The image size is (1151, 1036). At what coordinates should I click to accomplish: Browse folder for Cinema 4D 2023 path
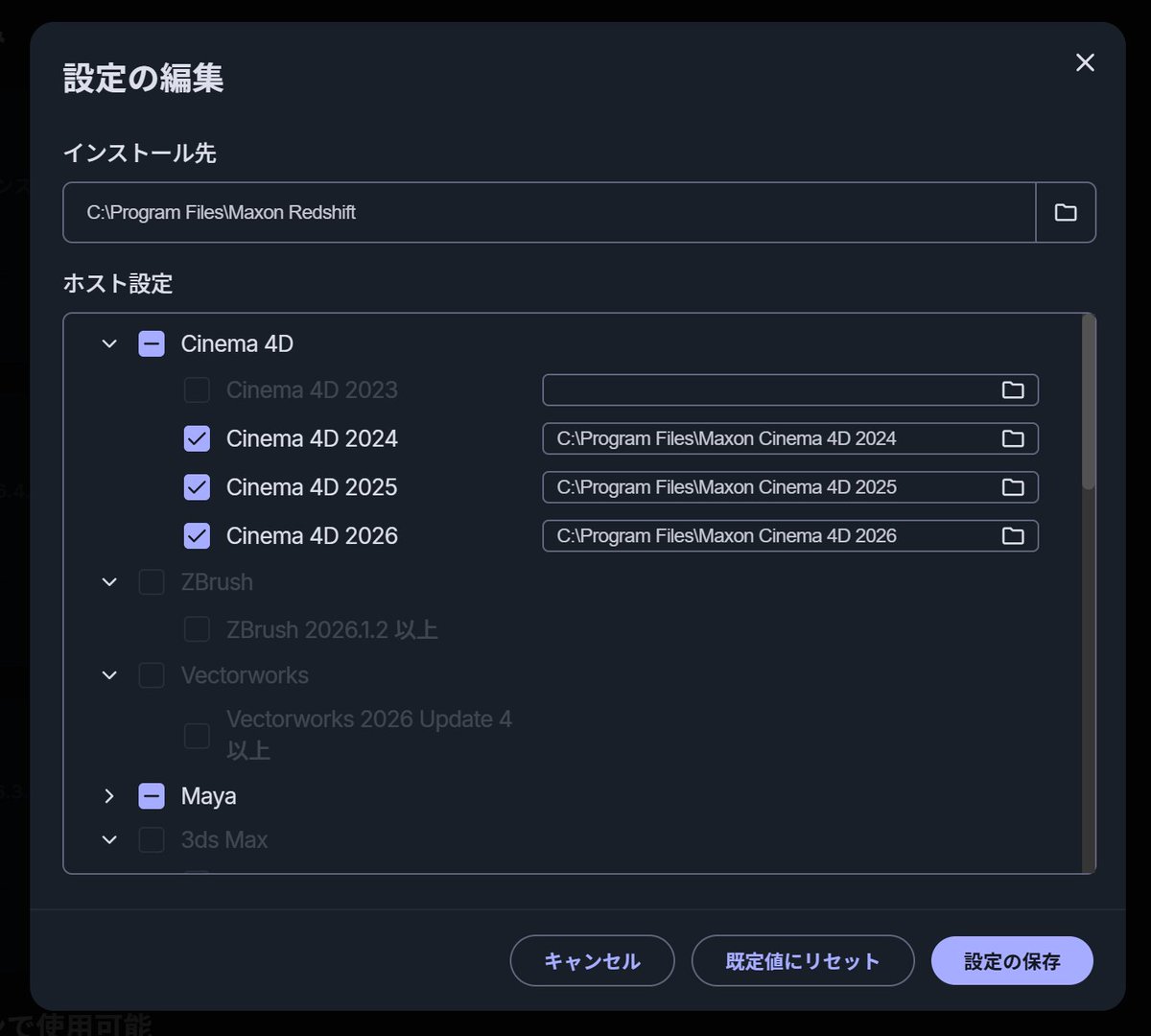coord(1013,390)
